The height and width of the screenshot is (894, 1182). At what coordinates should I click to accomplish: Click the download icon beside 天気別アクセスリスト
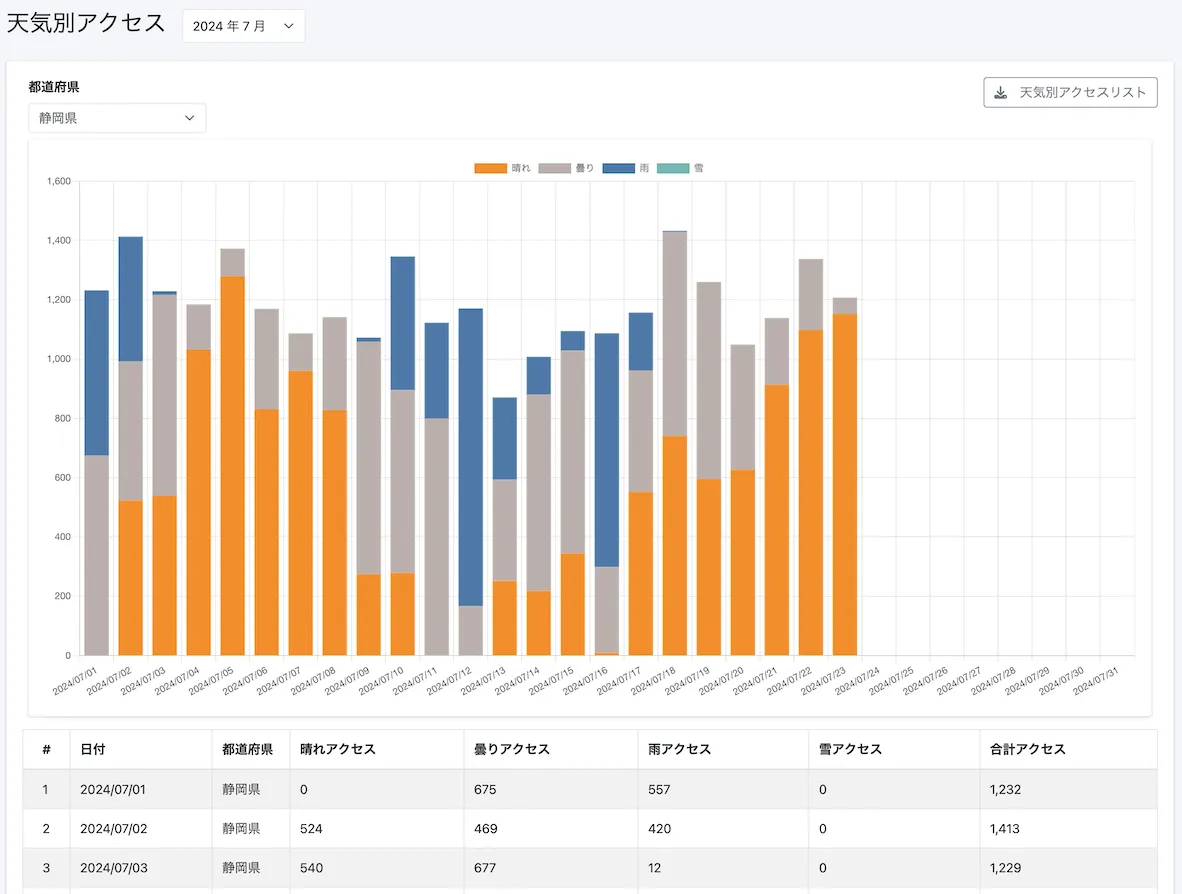1001,93
